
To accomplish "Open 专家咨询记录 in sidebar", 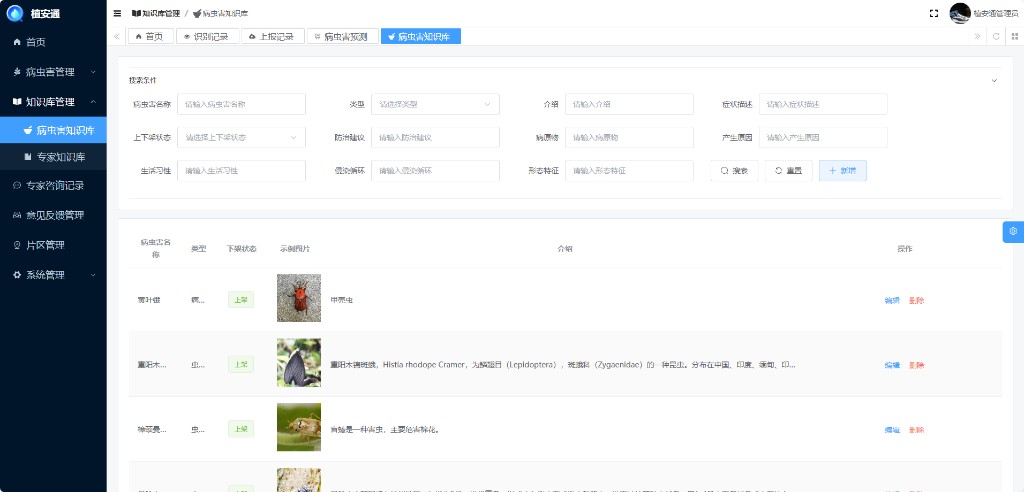I will coord(53,186).
